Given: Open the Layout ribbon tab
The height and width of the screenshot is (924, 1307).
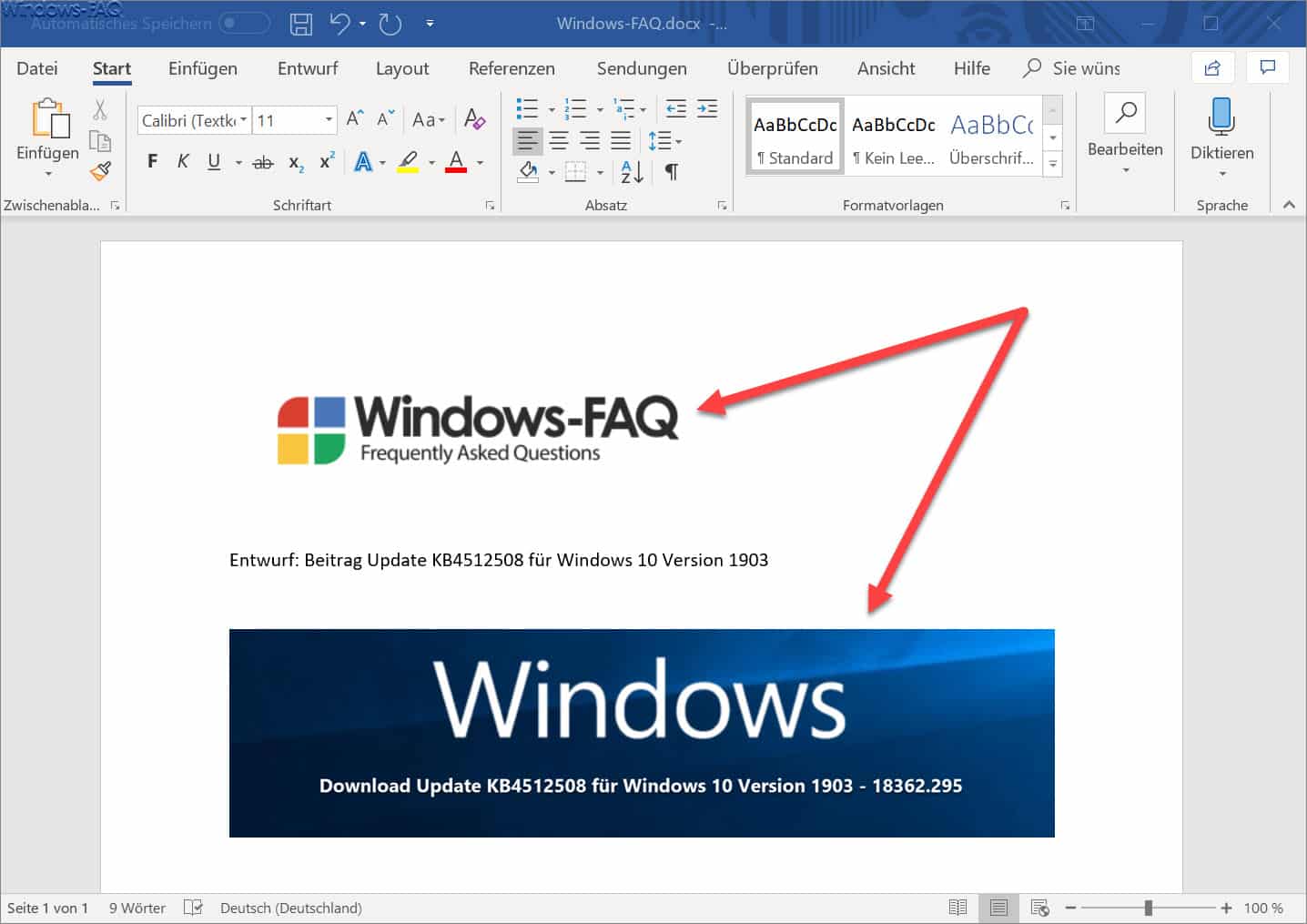Looking at the screenshot, I should [x=402, y=68].
